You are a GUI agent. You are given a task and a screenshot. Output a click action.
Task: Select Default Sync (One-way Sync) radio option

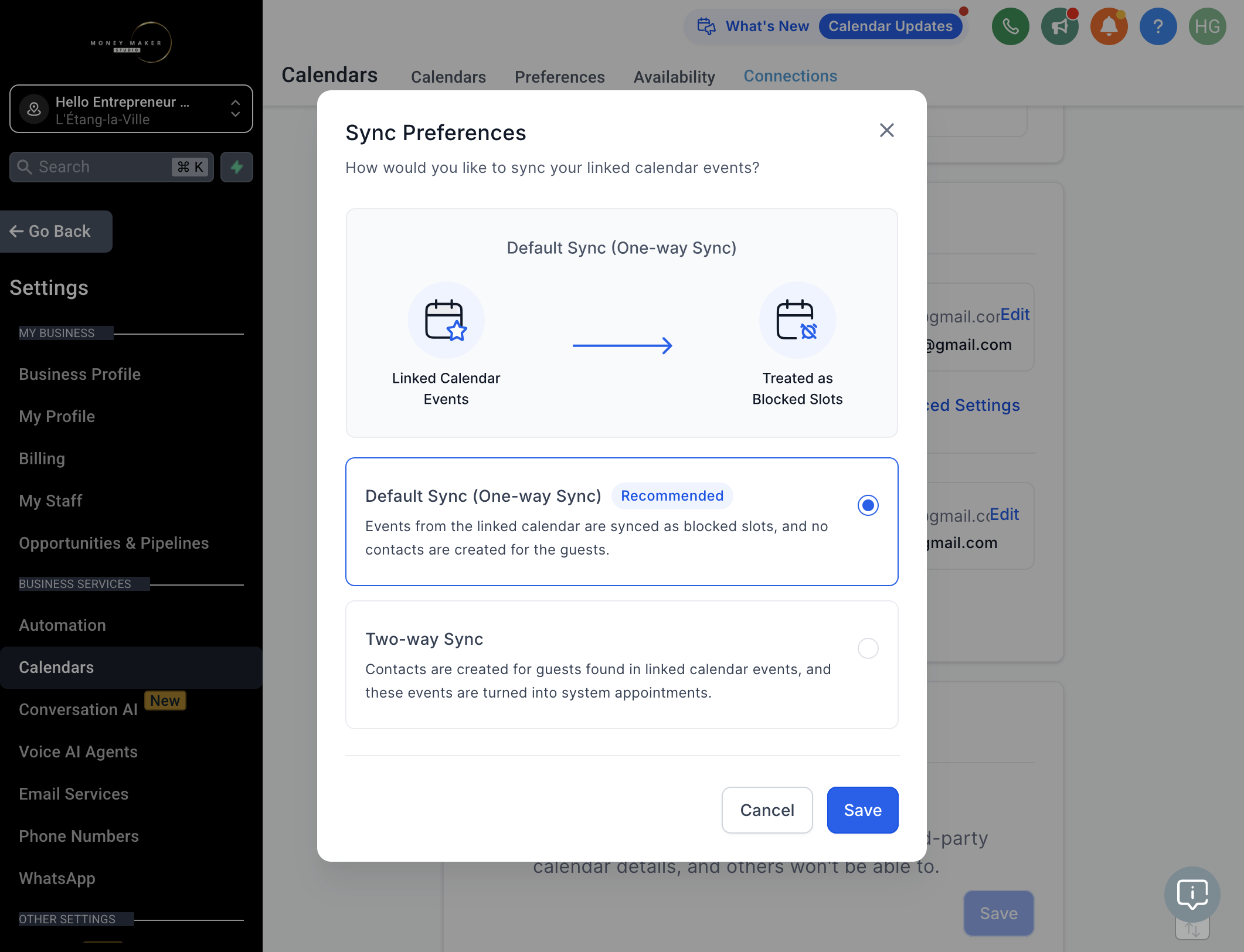(x=868, y=505)
